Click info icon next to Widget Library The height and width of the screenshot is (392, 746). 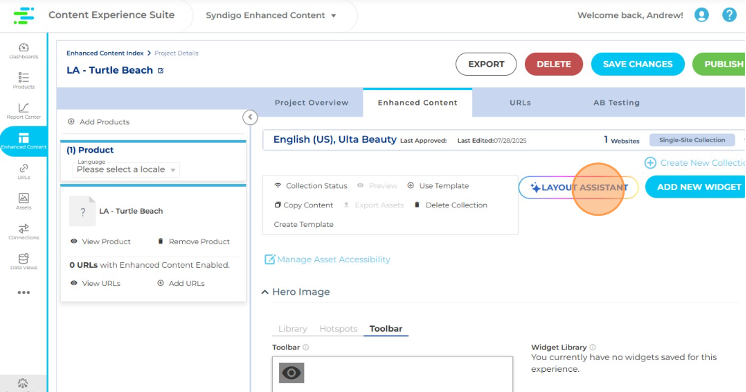592,348
